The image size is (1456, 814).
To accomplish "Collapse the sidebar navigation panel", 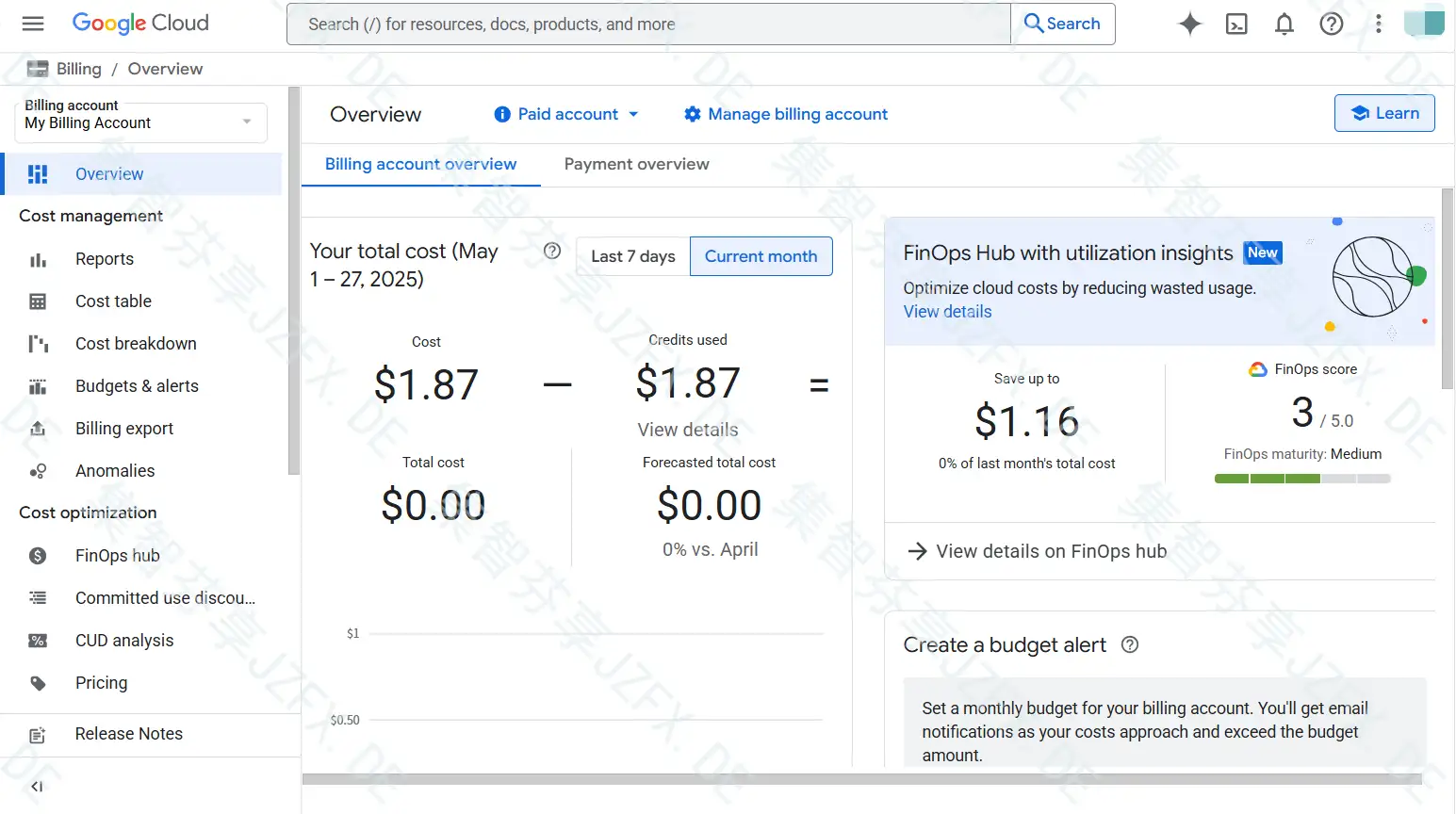I will [x=37, y=787].
